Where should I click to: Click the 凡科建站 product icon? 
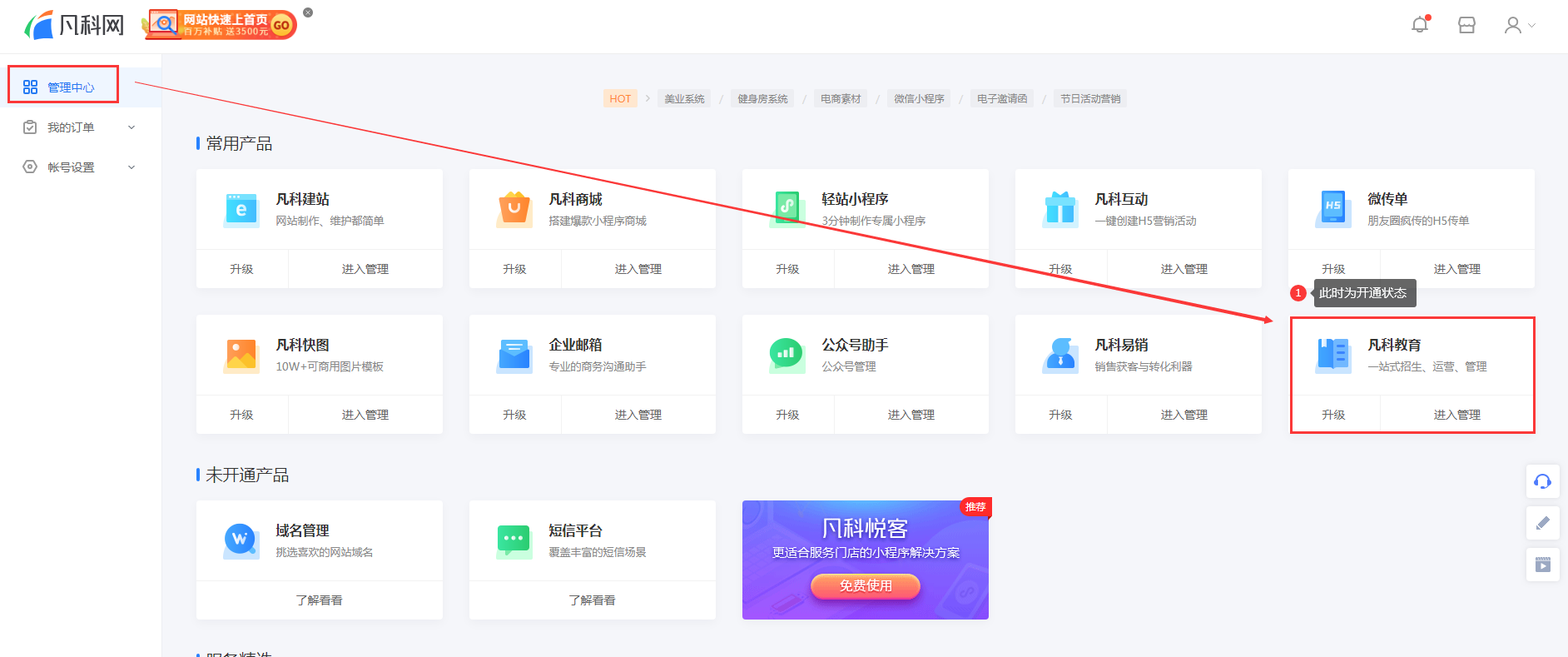241,209
